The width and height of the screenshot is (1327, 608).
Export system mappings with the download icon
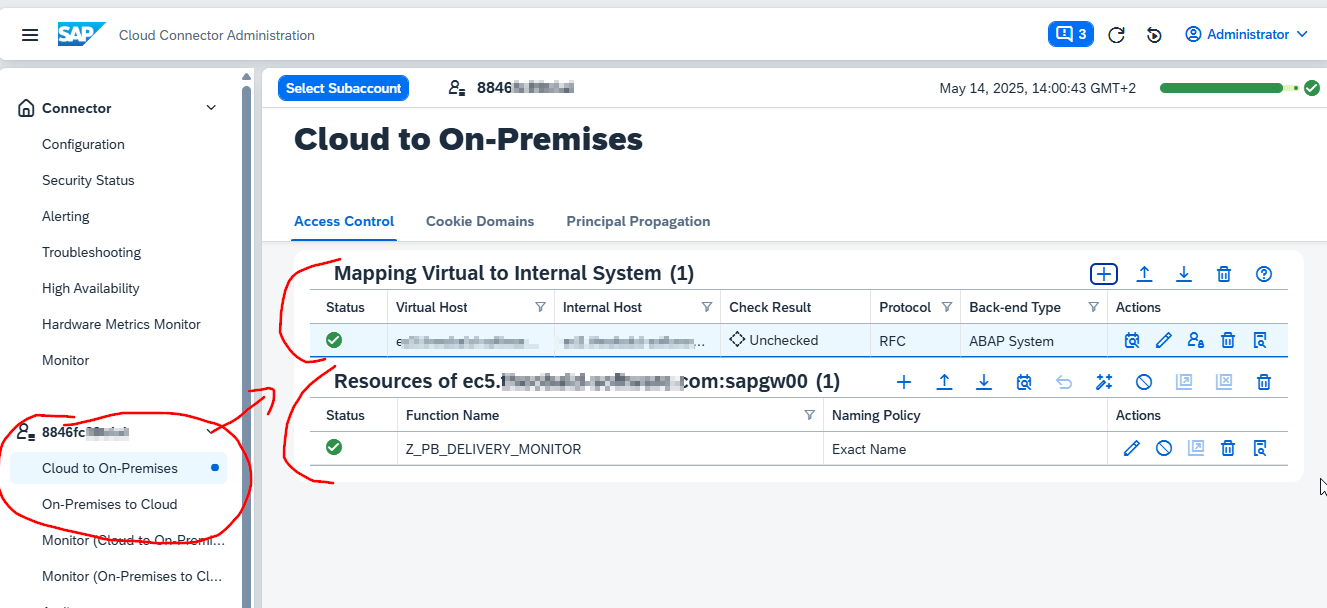[1184, 274]
